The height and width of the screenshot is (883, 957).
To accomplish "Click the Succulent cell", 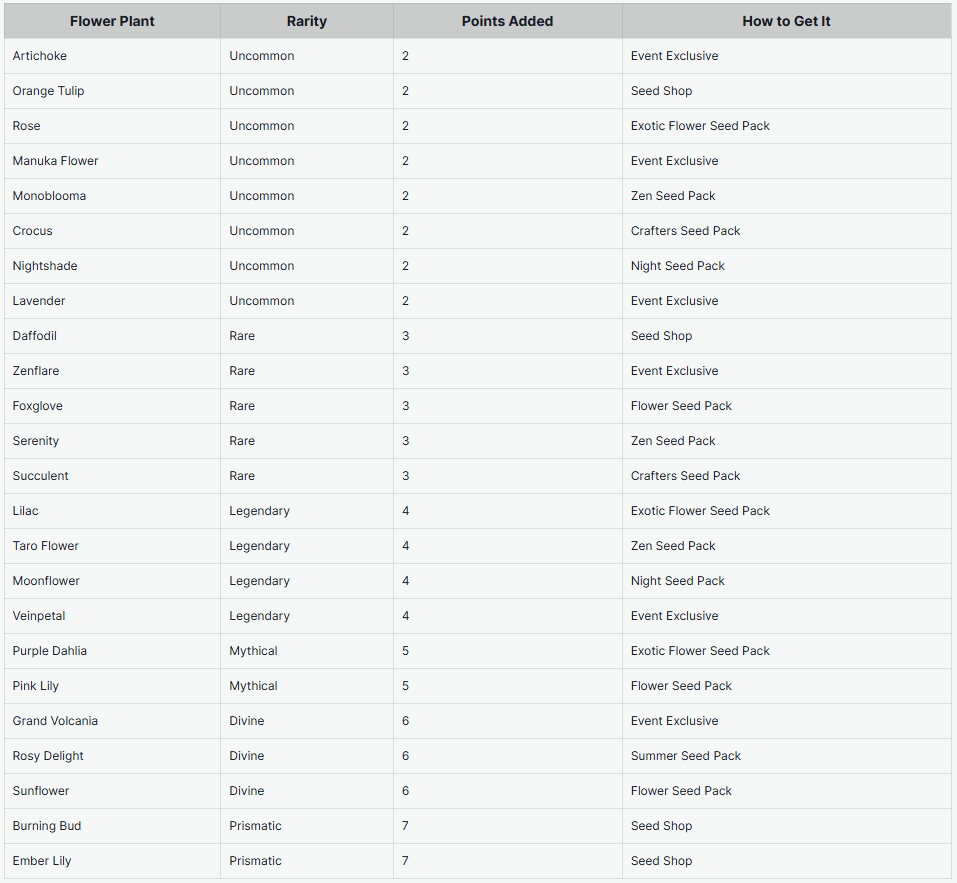I will pyautogui.click(x=41, y=476).
